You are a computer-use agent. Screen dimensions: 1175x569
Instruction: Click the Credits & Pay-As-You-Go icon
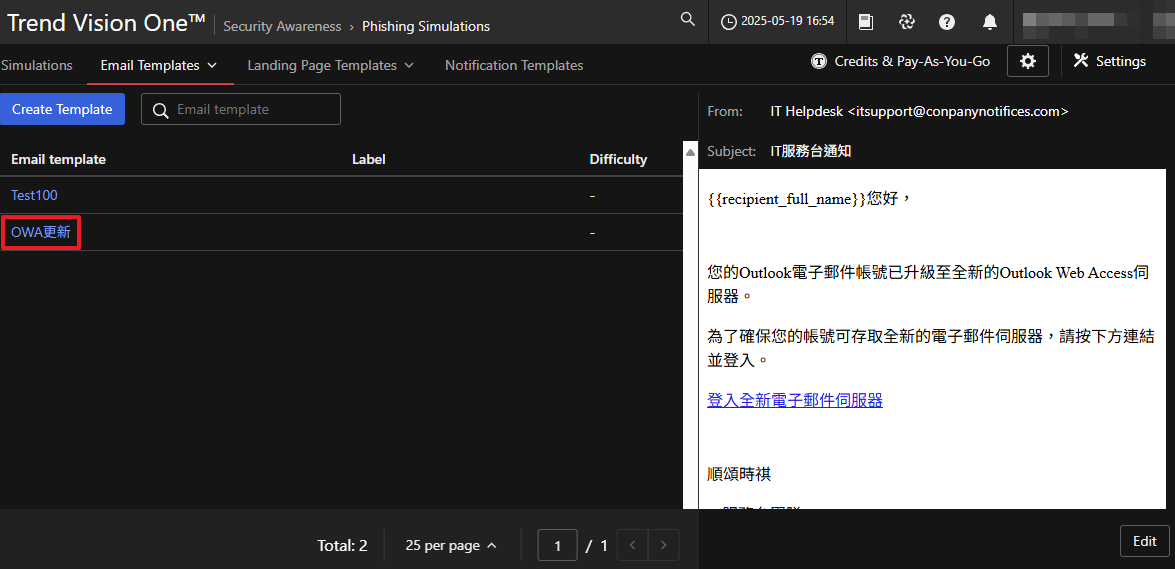(818, 62)
